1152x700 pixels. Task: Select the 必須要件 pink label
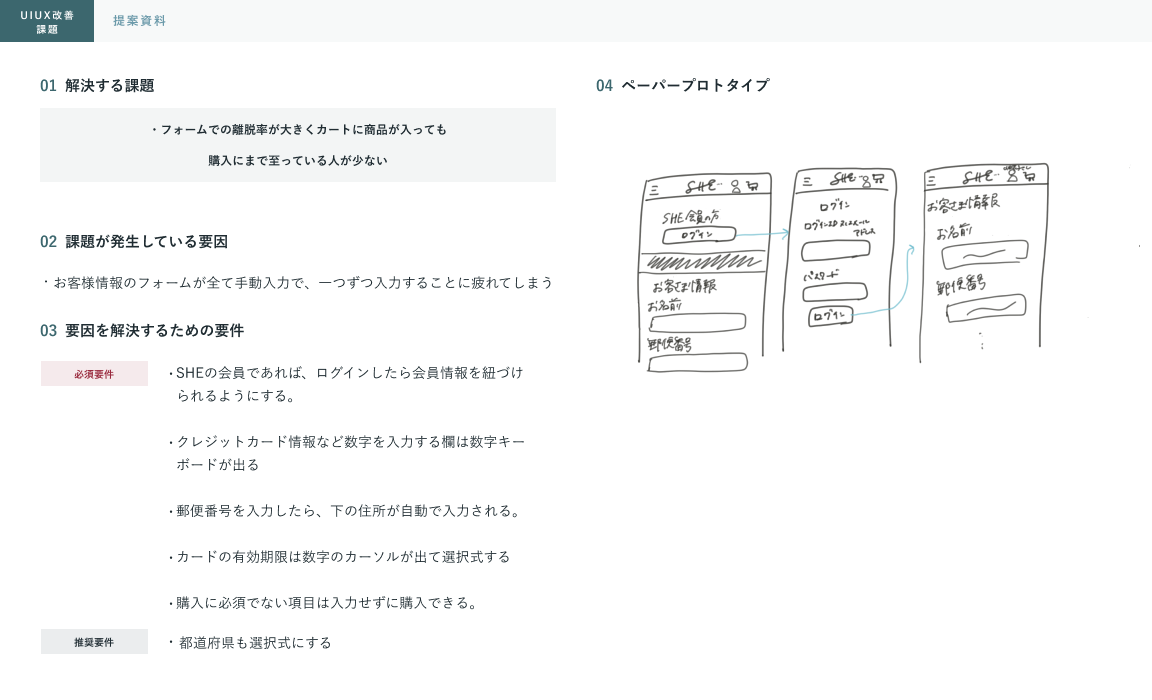click(x=94, y=374)
